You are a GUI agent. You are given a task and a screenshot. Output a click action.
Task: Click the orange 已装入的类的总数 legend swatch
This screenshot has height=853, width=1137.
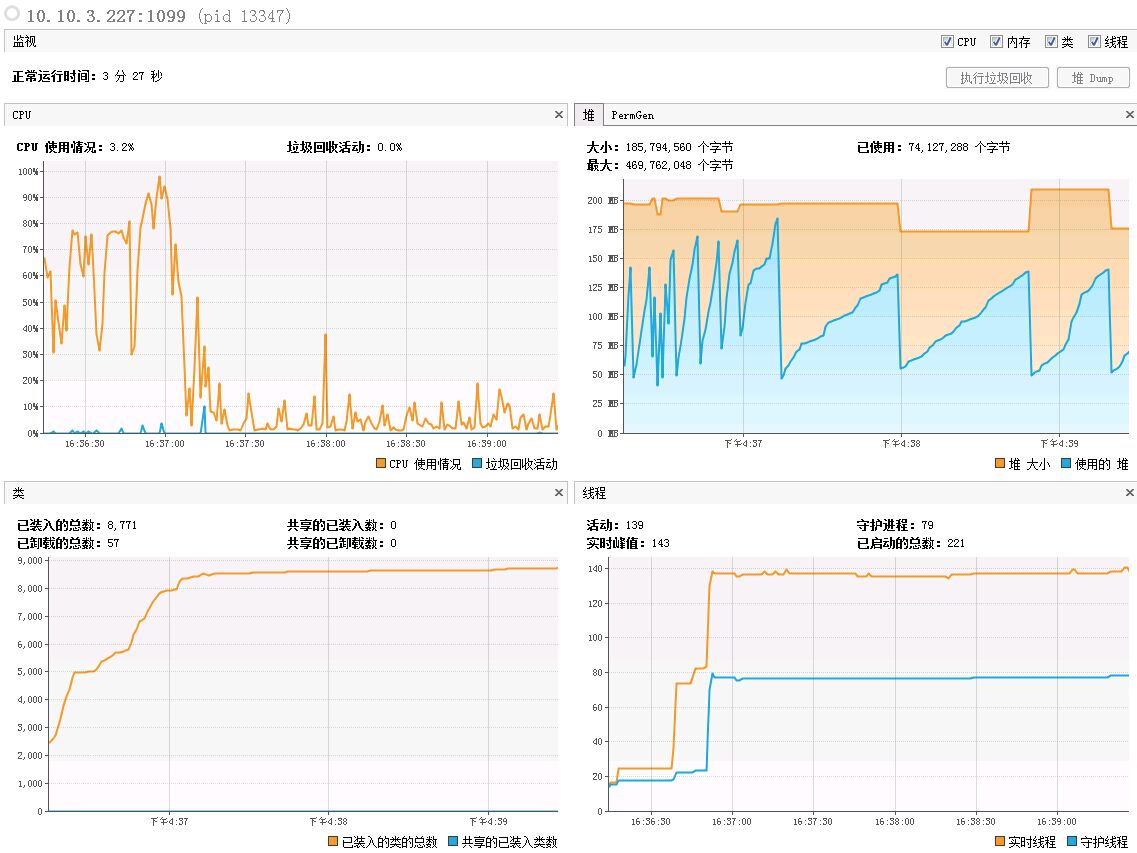[333, 841]
